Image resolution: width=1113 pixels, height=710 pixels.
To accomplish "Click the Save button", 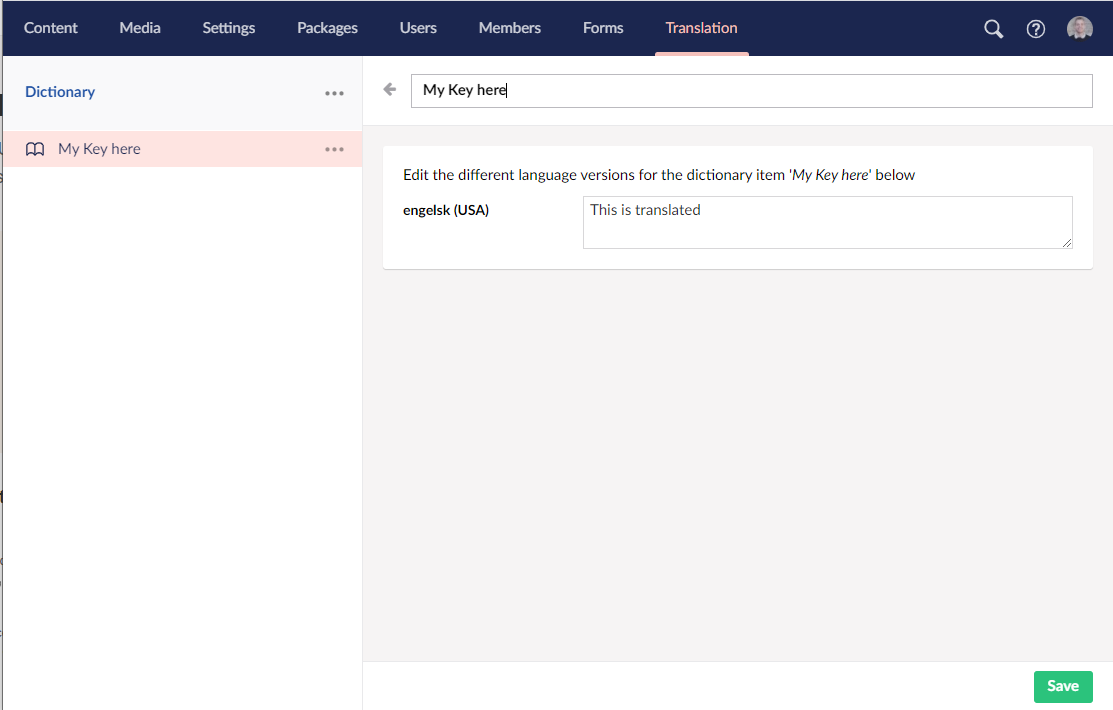I will 1062,686.
